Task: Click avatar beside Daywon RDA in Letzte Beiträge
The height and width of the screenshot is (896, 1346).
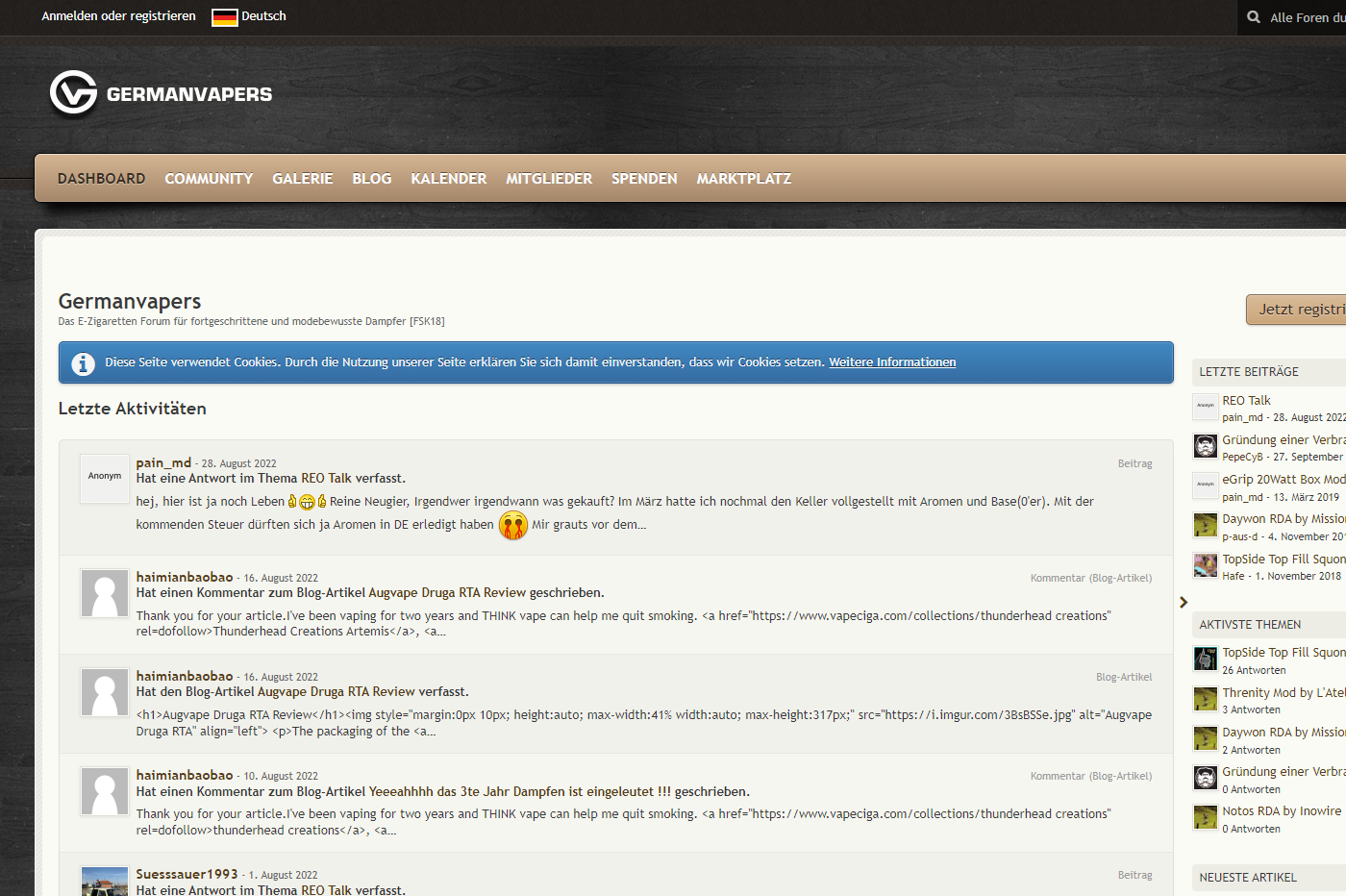Action: click(1206, 525)
